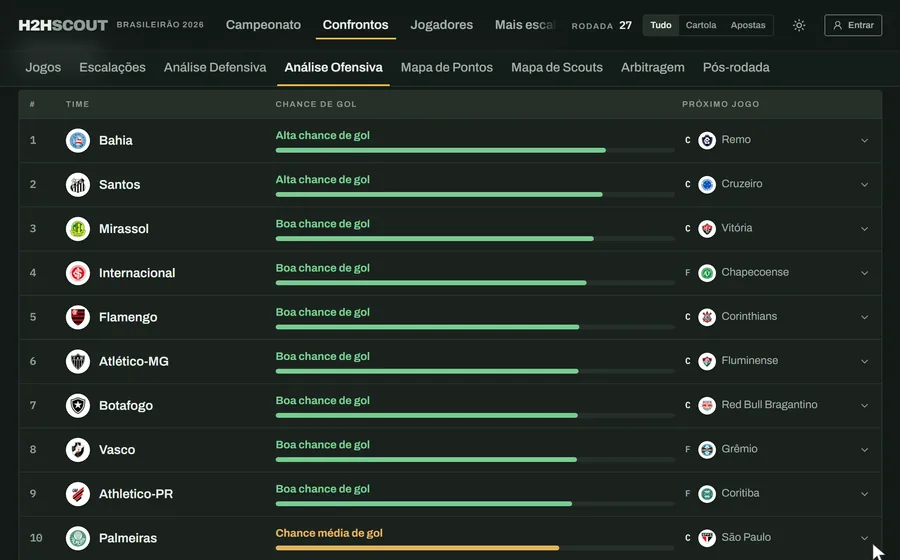
Task: Select the Cartola filter option
Action: click(x=701, y=25)
